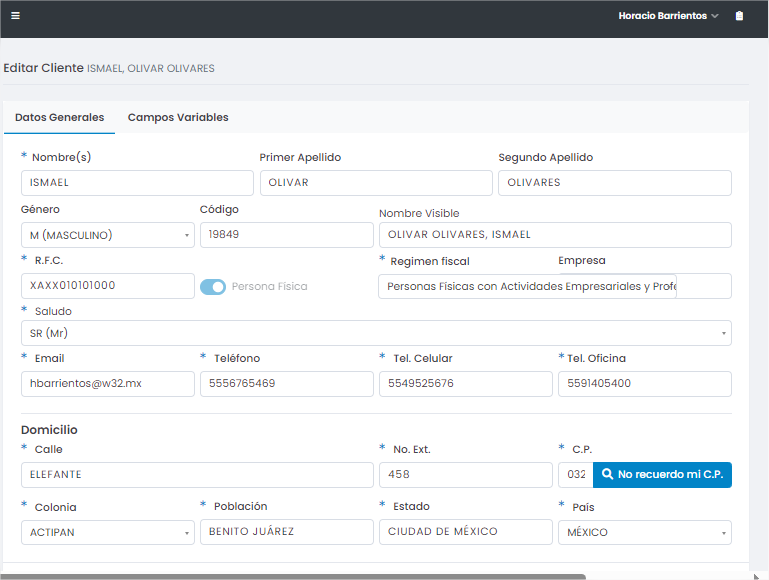Click the Email field
769x580 pixels.
click(108, 384)
